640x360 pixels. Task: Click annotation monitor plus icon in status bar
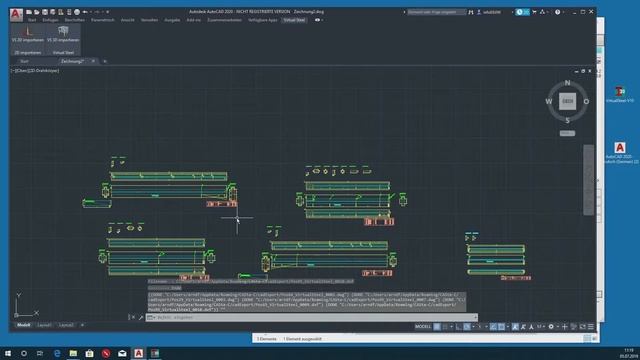565,327
